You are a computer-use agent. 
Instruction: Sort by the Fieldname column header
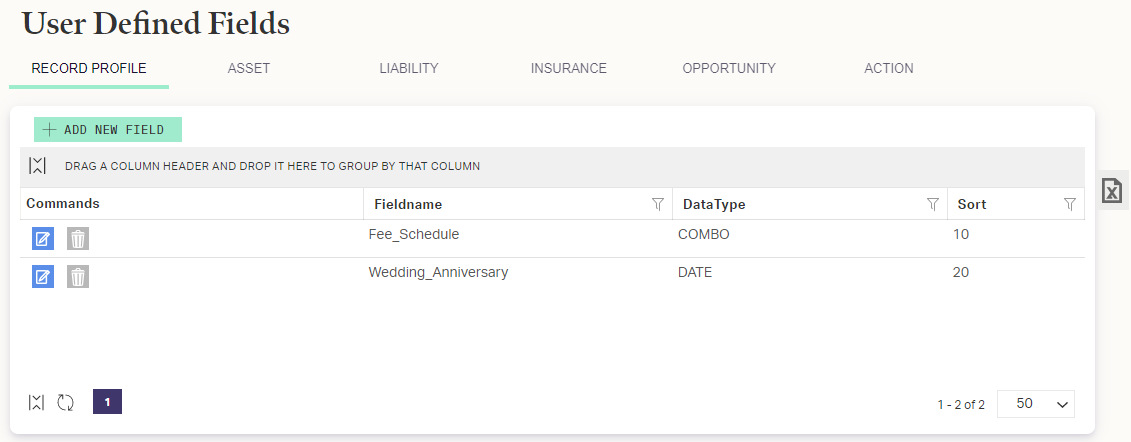(408, 204)
